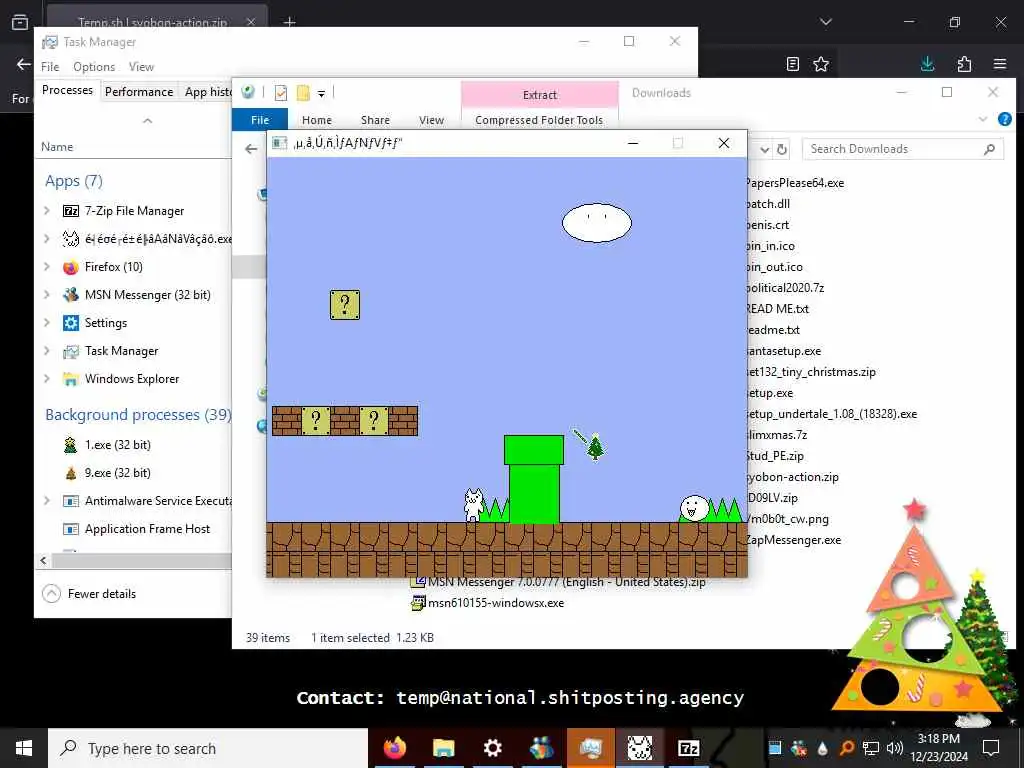Open Explorer address history dropdown
1024x768 pixels.
pos(765,150)
